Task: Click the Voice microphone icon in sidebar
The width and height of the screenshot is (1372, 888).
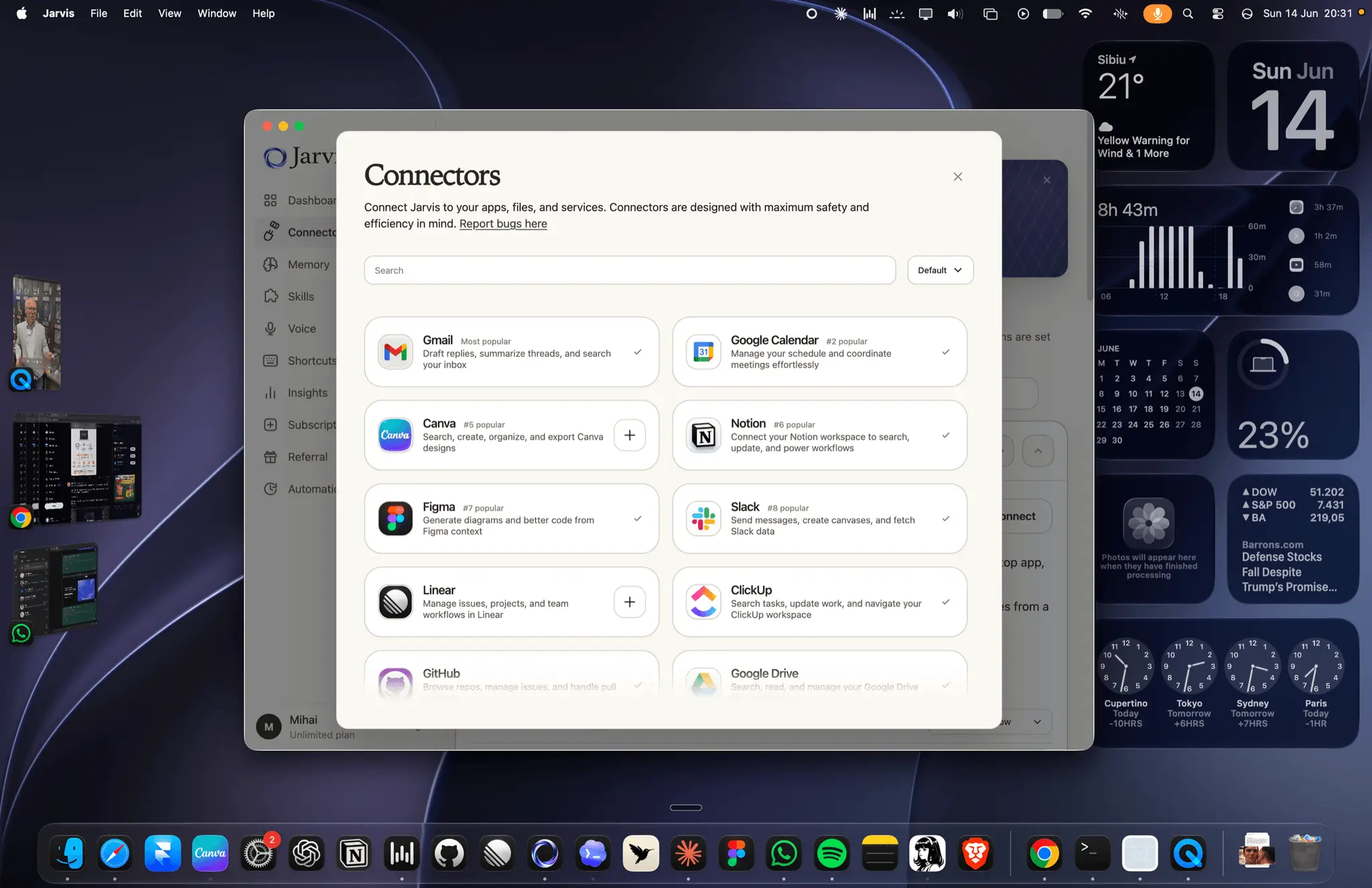Action: point(271,329)
